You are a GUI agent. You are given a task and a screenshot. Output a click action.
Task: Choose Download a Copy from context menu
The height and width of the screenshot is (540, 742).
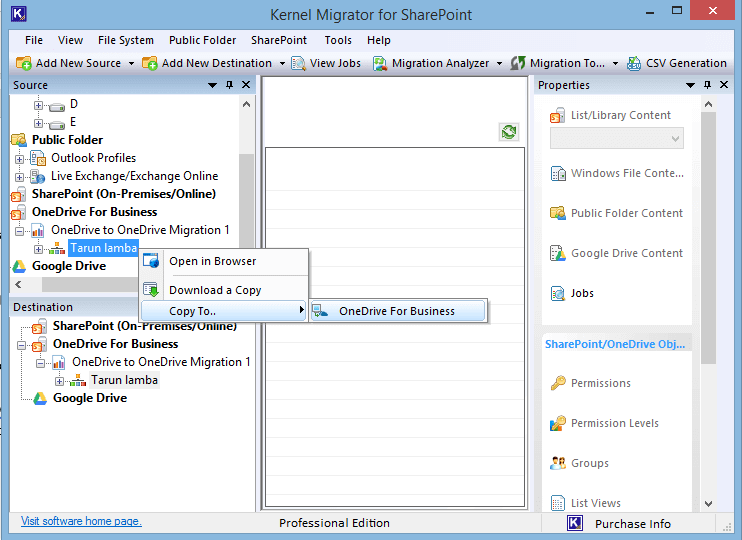pos(215,290)
